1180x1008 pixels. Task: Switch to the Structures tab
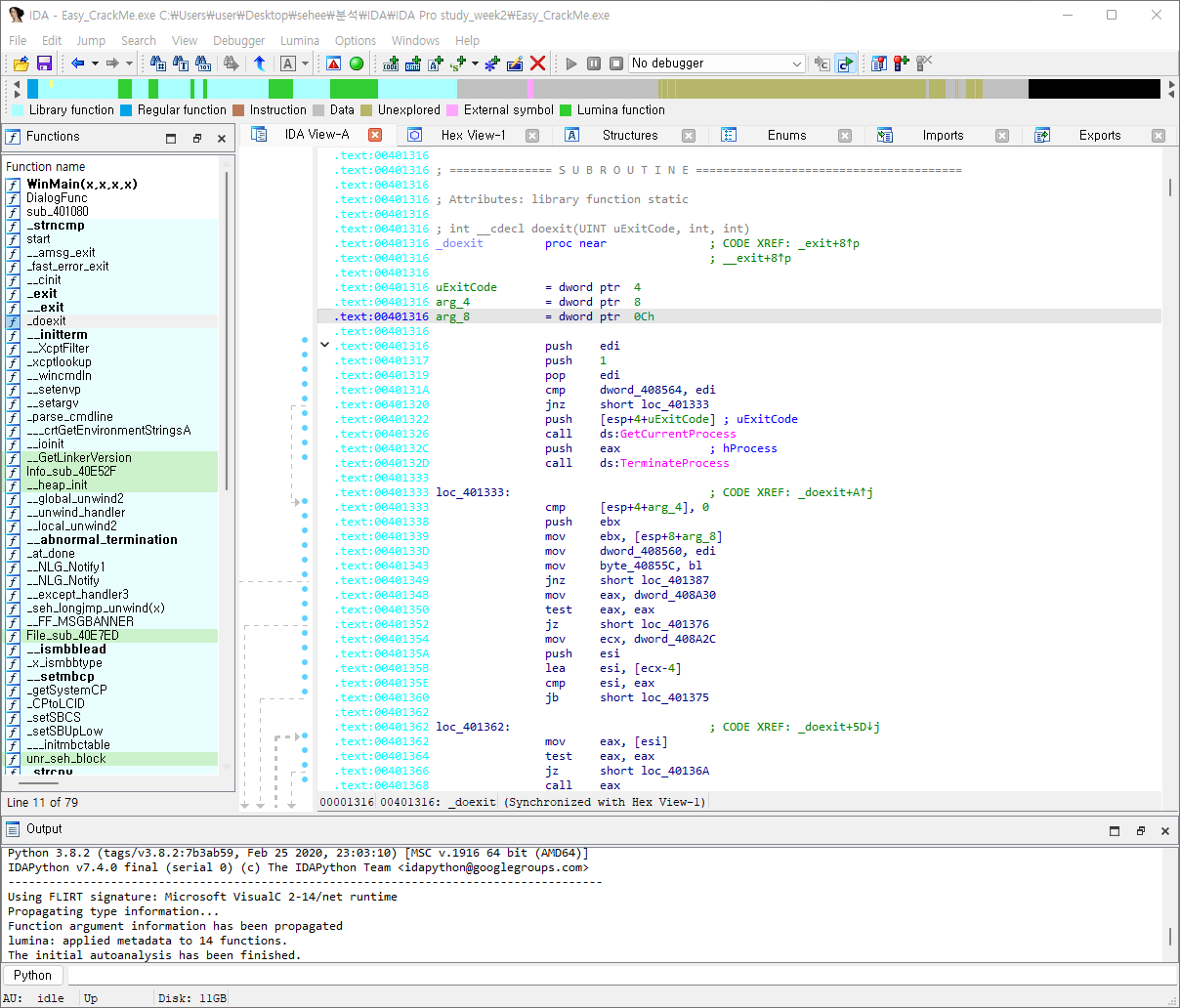pos(630,136)
